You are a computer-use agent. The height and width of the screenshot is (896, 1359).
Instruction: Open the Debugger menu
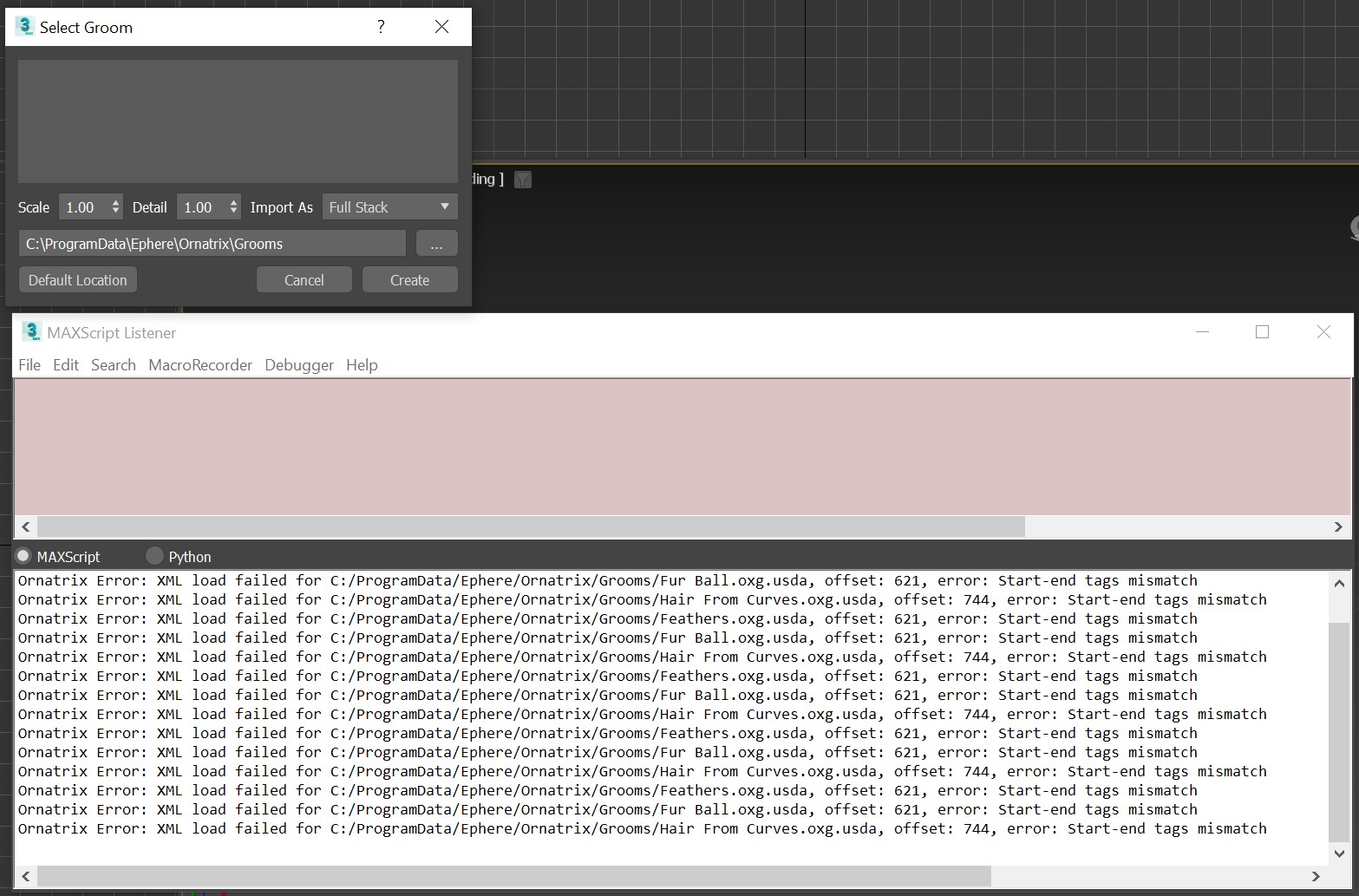point(299,365)
